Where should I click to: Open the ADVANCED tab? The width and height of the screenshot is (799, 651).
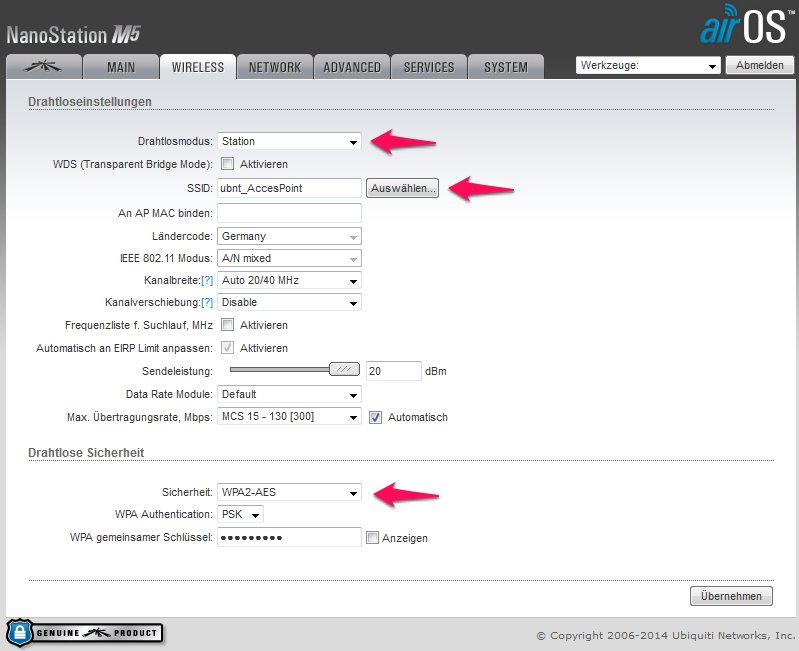[352, 67]
